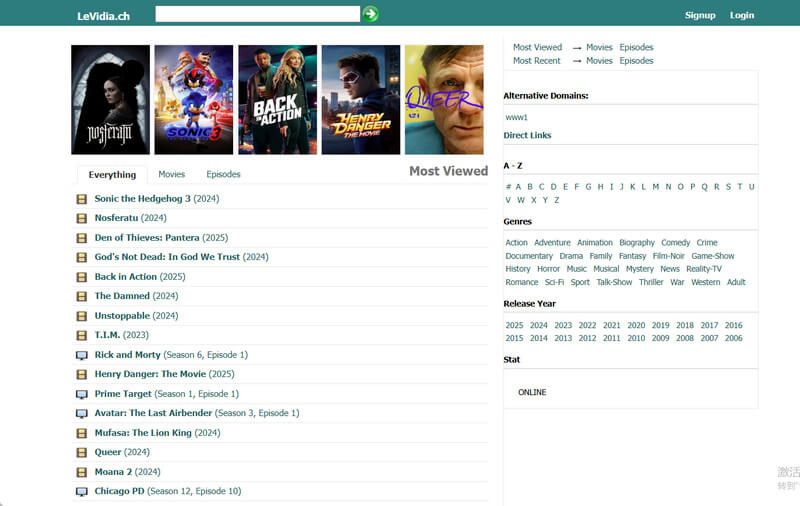
Task: Browse titles starting with letter M
Action: click(656, 187)
